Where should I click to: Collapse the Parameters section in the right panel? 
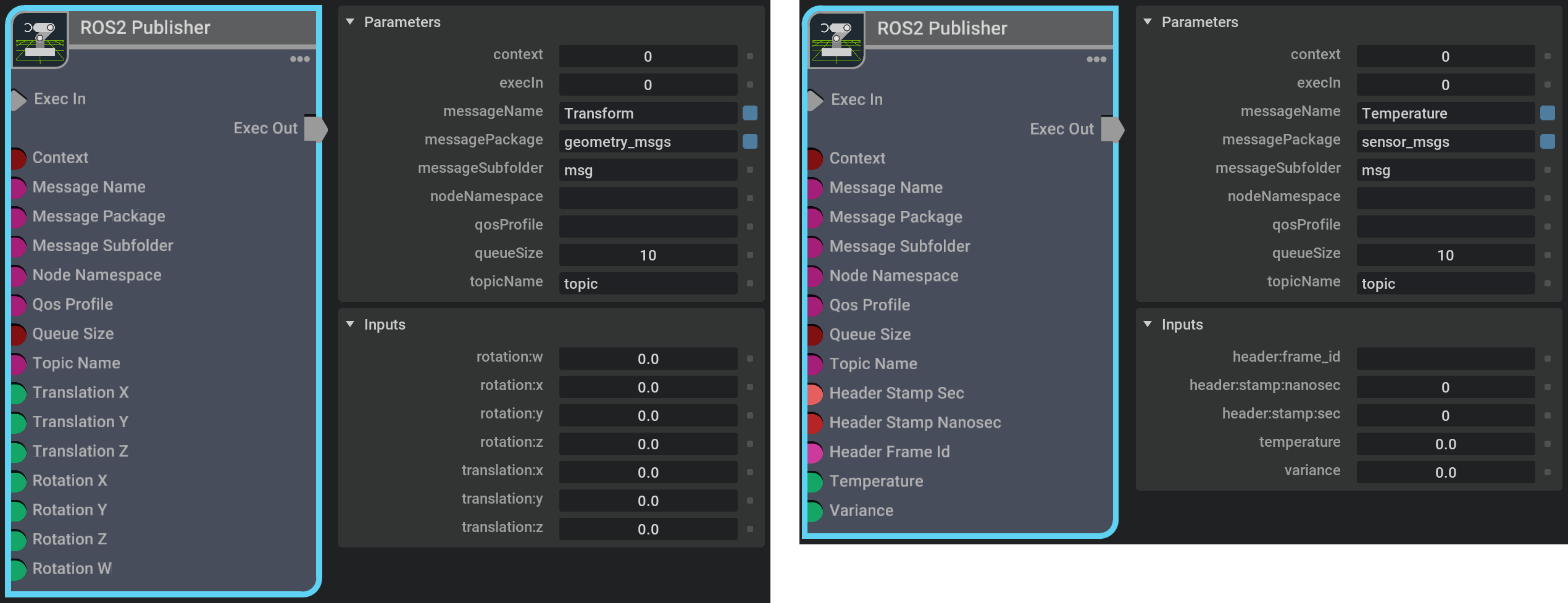click(x=1147, y=22)
